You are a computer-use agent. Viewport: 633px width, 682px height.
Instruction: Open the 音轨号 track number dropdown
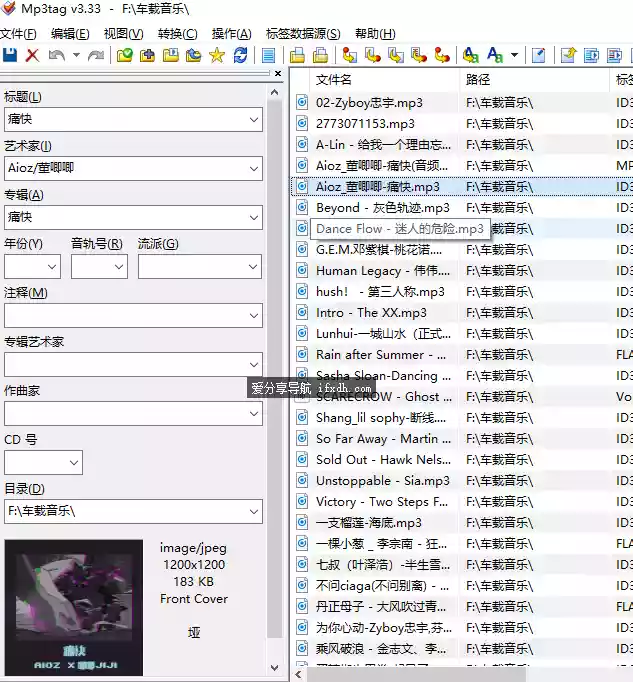tap(119, 267)
